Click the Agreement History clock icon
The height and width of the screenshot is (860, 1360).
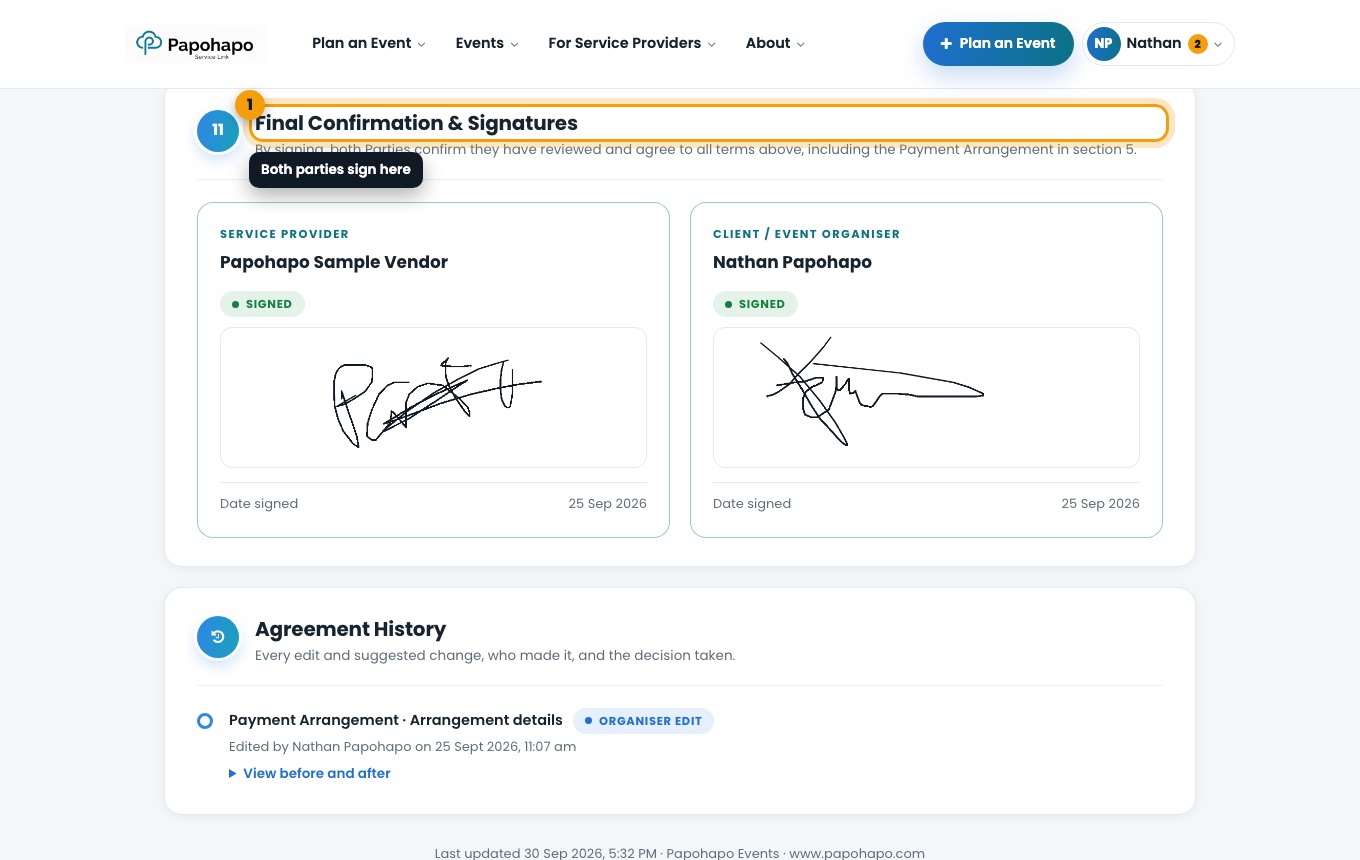pos(218,637)
